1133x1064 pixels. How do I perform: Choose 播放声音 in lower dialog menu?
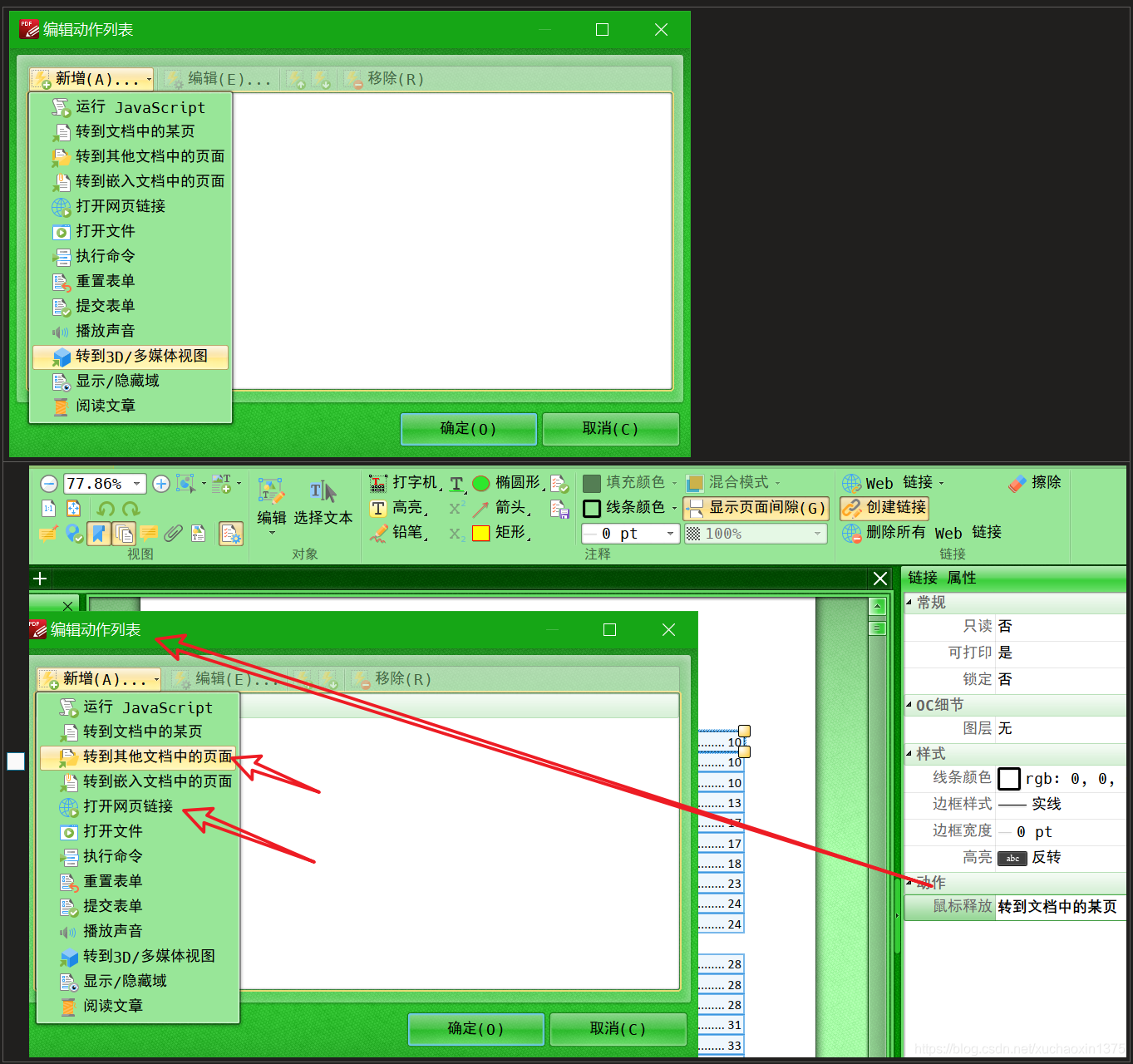click(138, 932)
